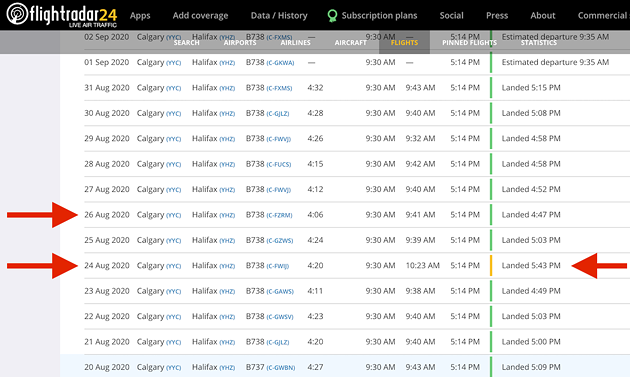
Task: Click the 4:24 flight time value
Action: [315, 240]
